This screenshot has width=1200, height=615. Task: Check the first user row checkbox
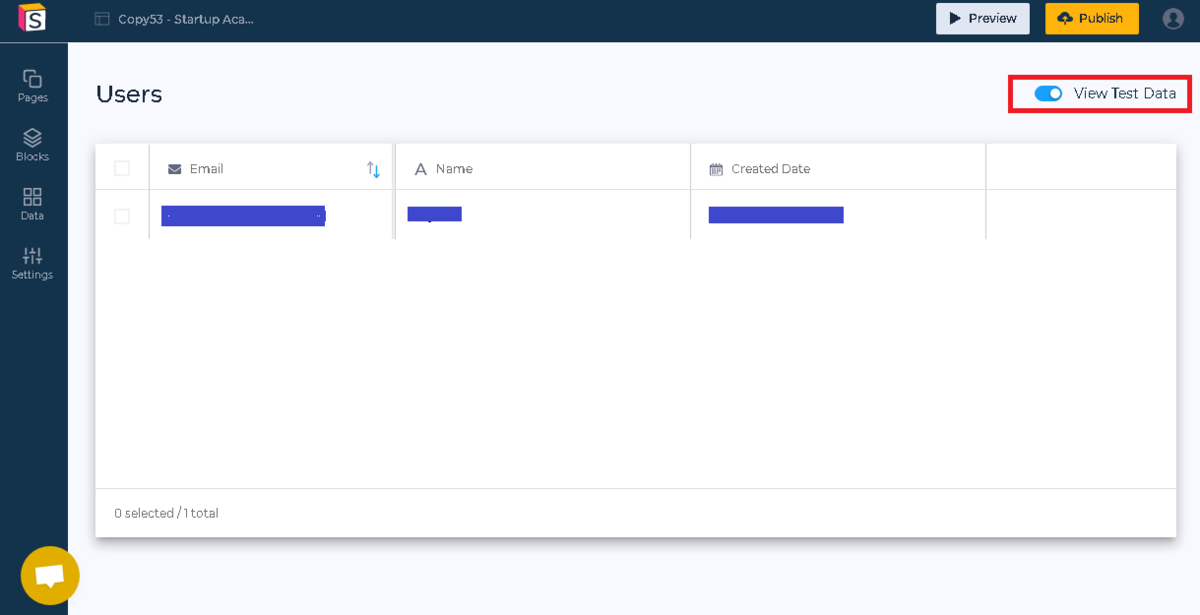122,216
